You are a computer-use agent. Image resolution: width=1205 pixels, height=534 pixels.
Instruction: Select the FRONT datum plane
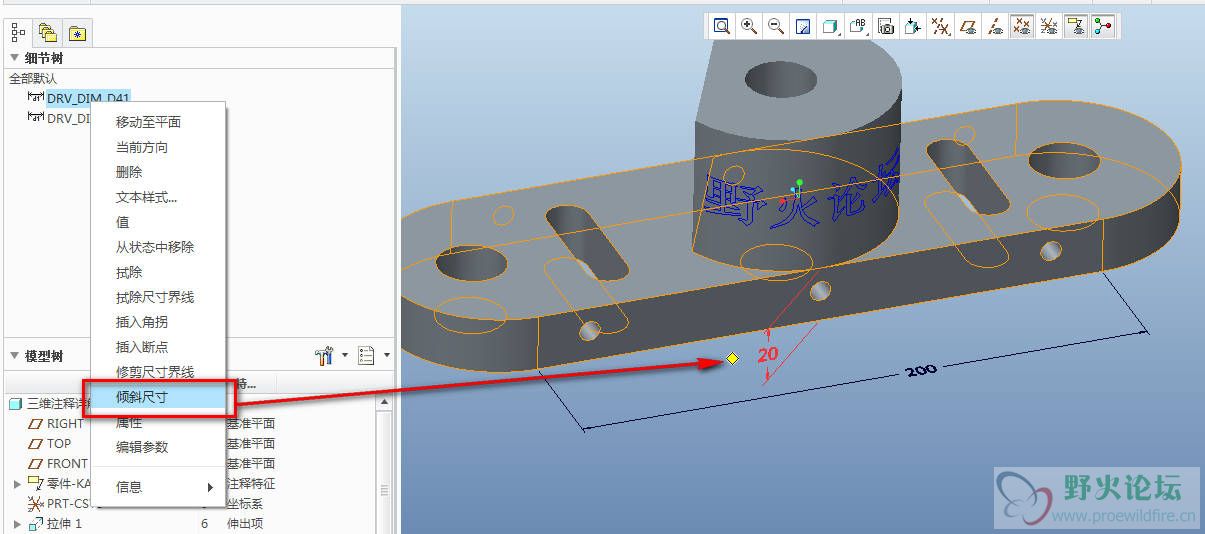point(58,463)
